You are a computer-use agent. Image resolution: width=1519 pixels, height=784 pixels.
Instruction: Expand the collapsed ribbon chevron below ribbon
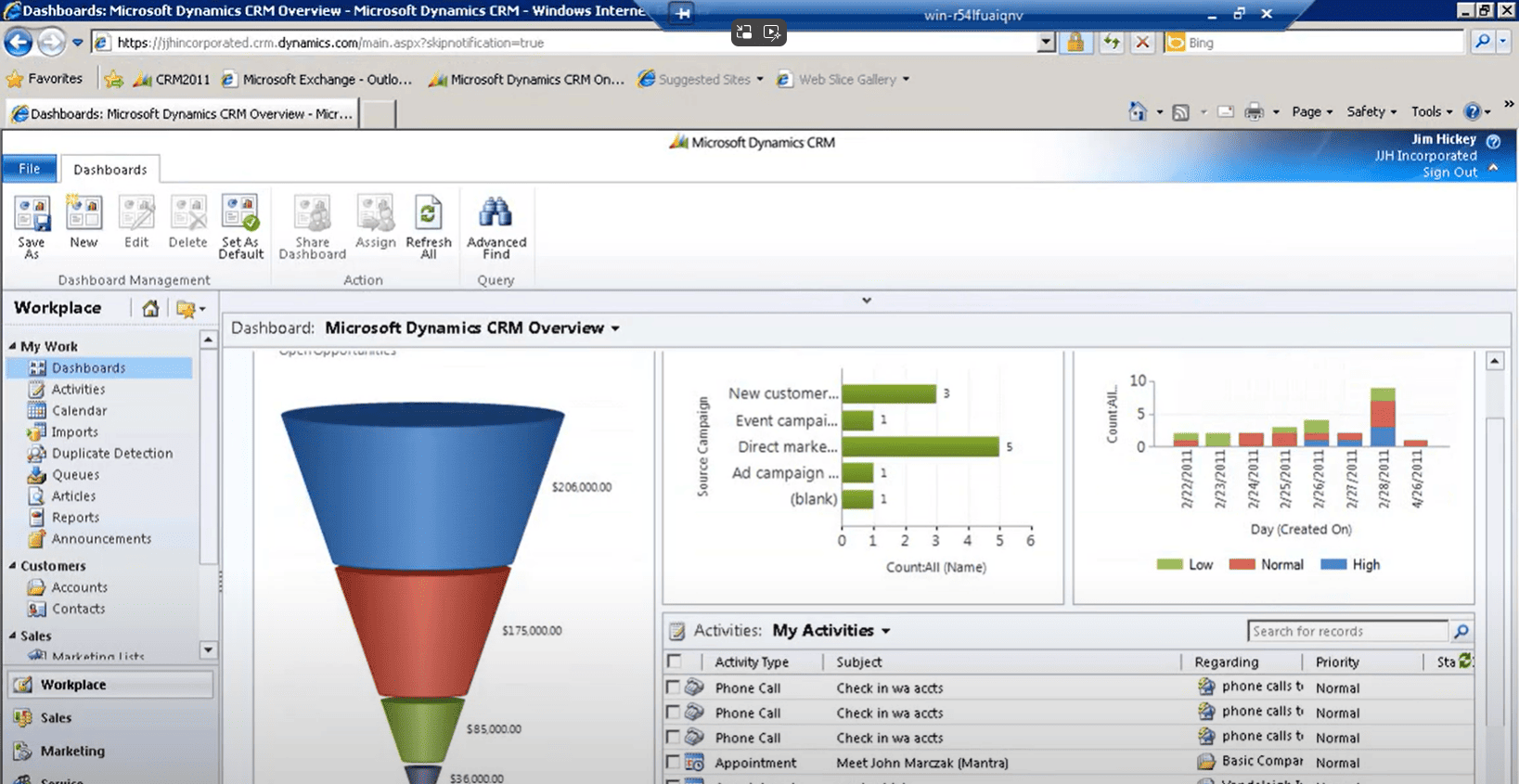point(866,301)
